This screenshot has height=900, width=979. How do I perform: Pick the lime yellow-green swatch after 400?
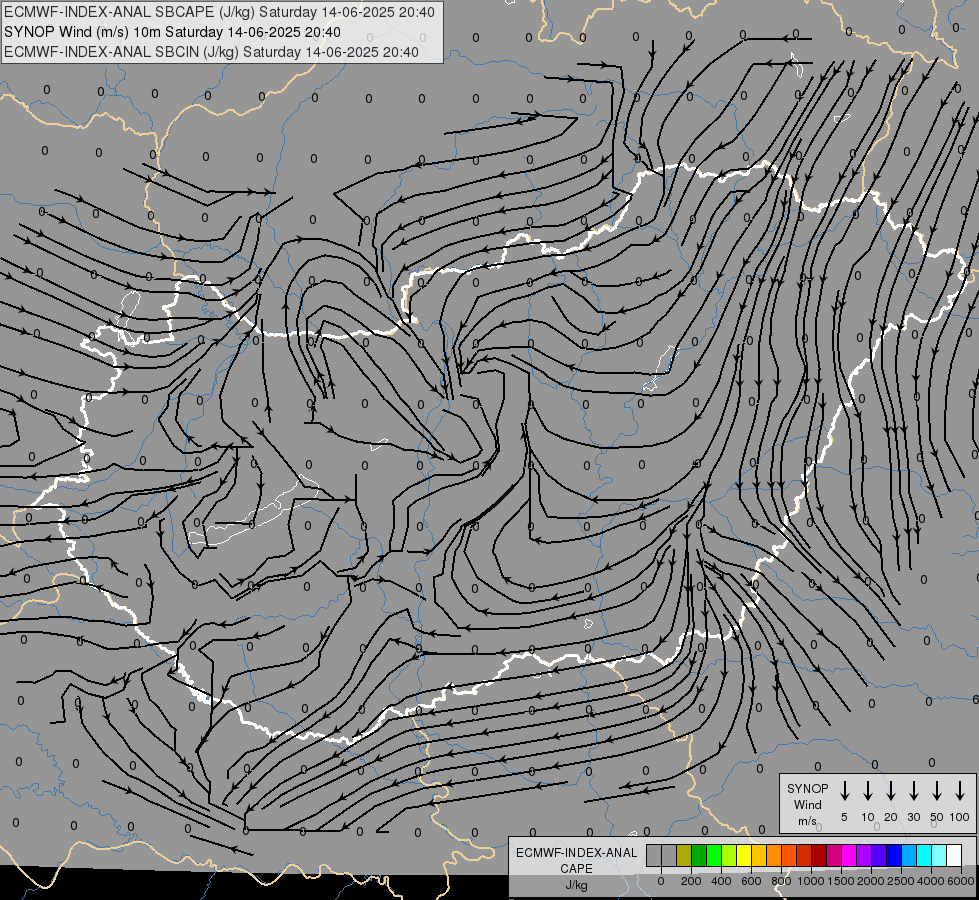729,856
